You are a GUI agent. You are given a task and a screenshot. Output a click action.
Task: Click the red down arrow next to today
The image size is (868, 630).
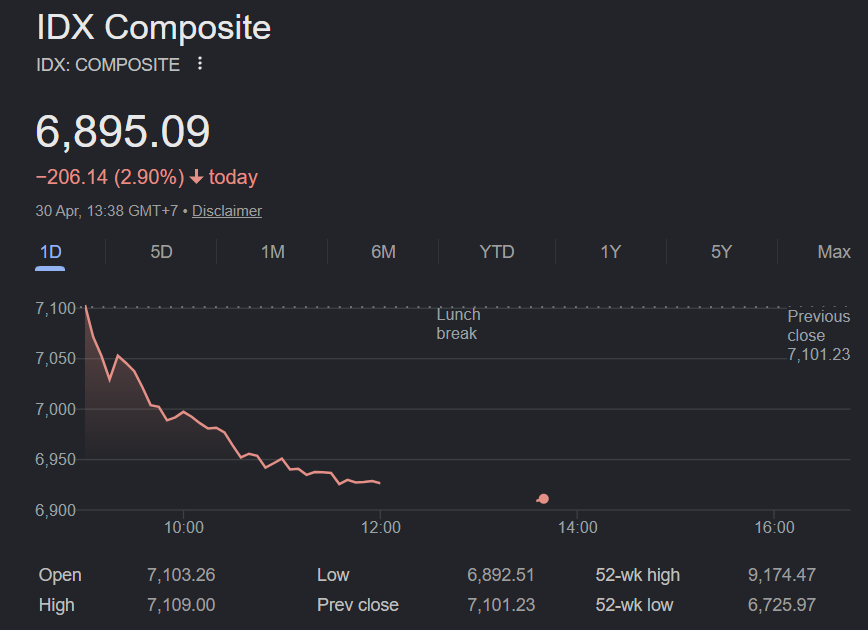(196, 177)
